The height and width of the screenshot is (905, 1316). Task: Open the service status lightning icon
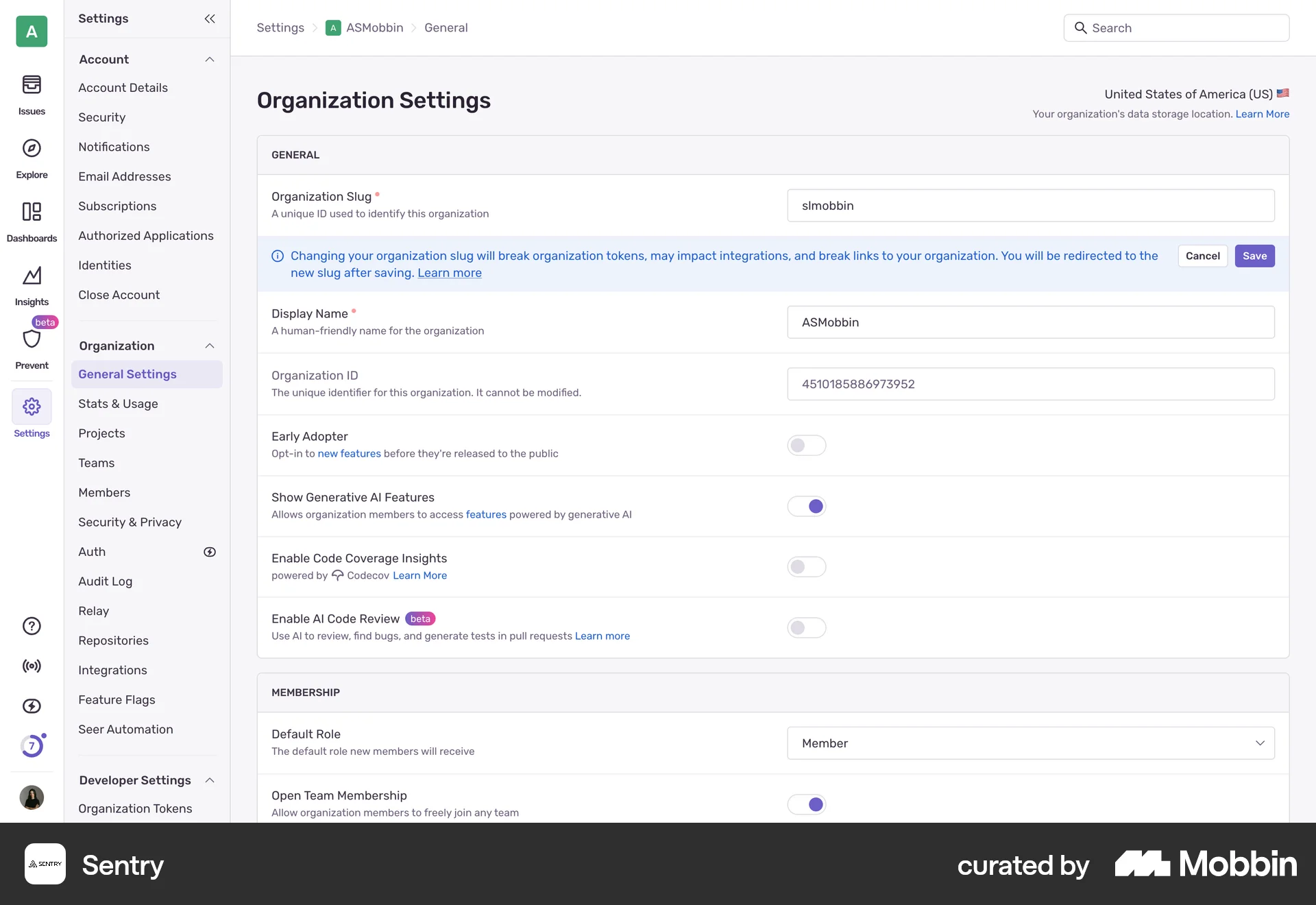(32, 705)
